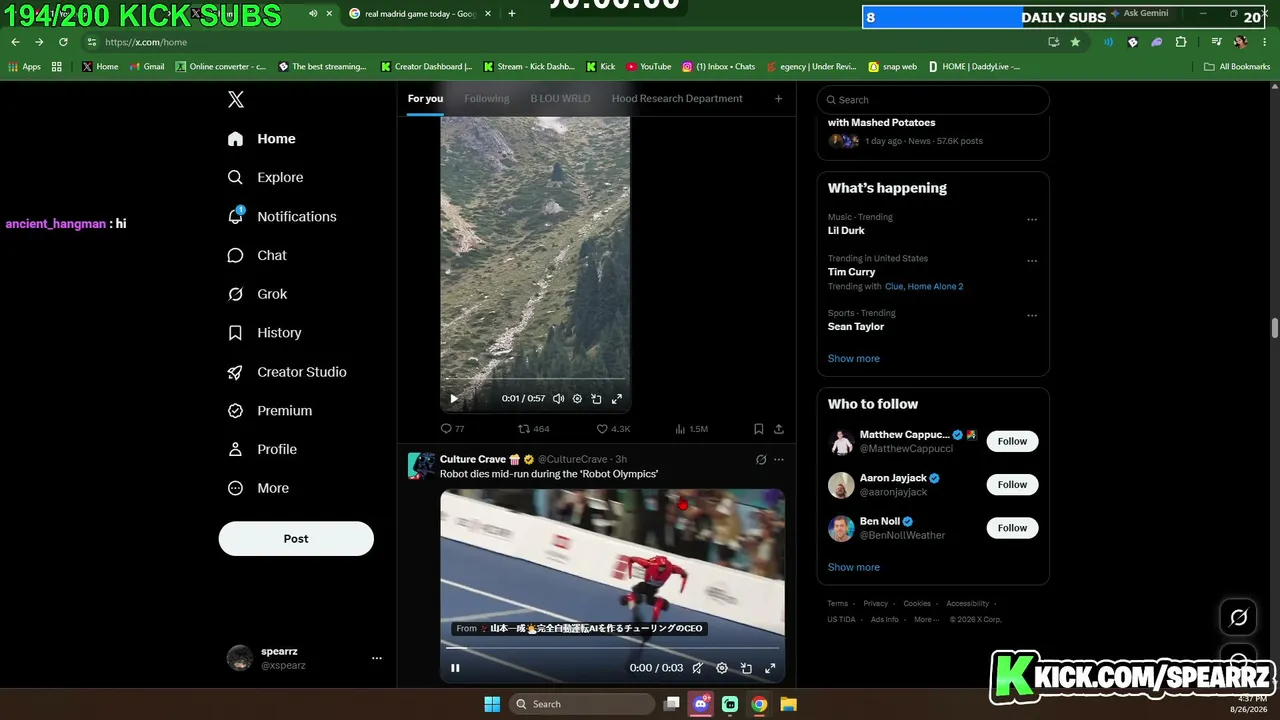The width and height of the screenshot is (1280, 720).
Task: Open the Explore page
Action: point(265,177)
